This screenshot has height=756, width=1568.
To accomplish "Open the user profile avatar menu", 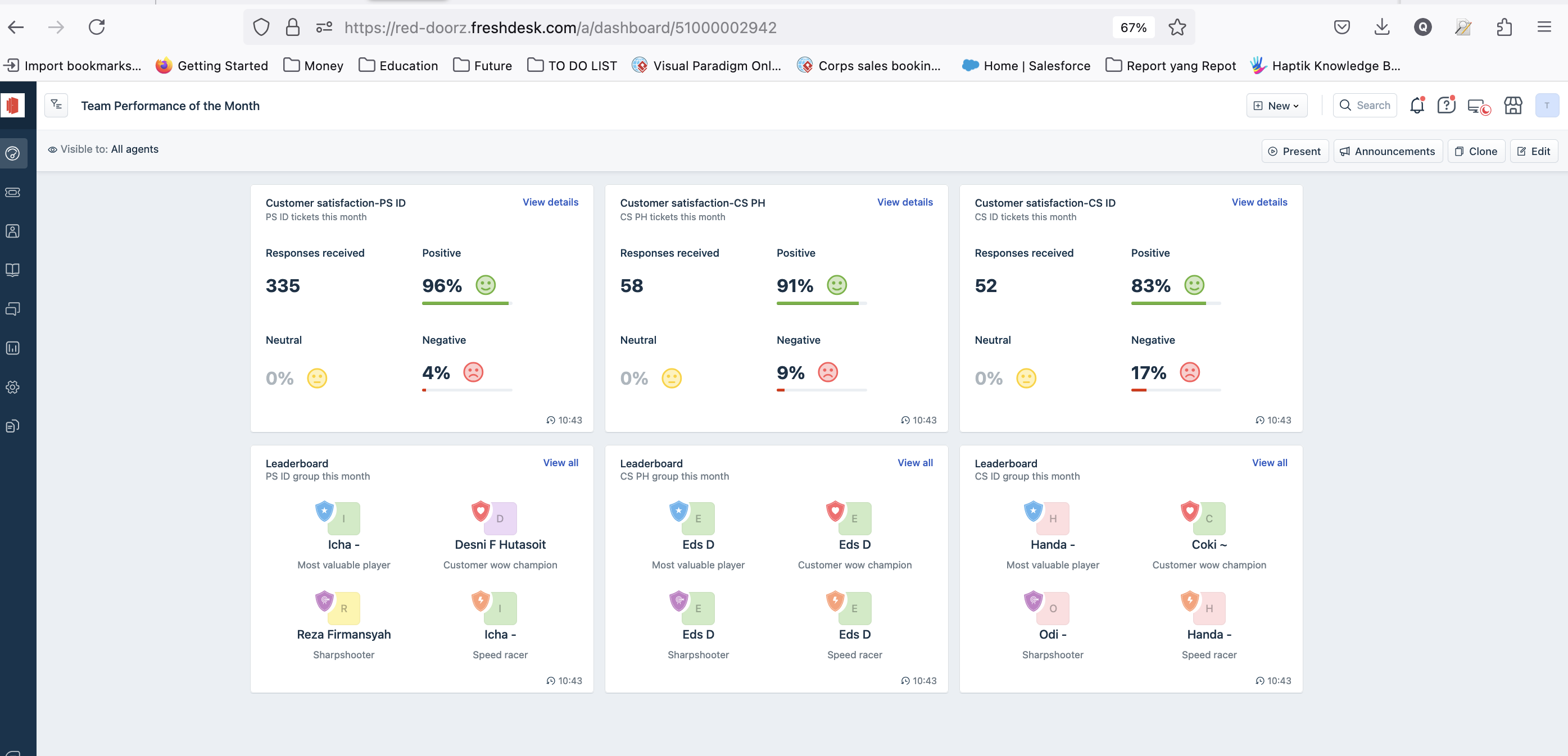I will [1547, 105].
